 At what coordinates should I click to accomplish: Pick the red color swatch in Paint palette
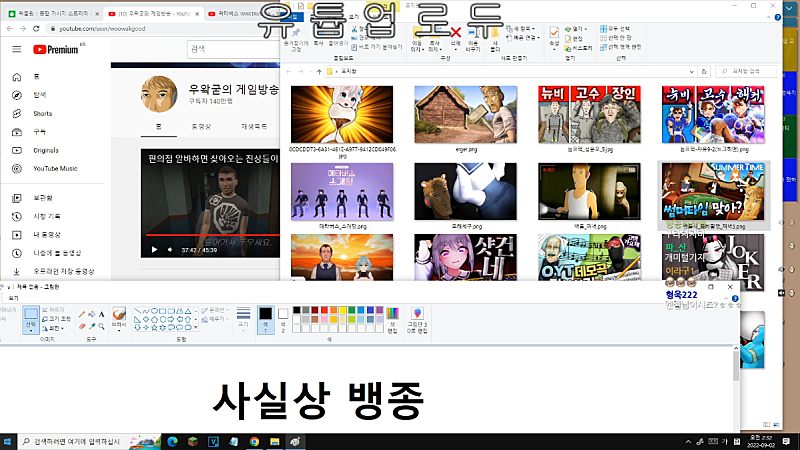[x=324, y=312]
